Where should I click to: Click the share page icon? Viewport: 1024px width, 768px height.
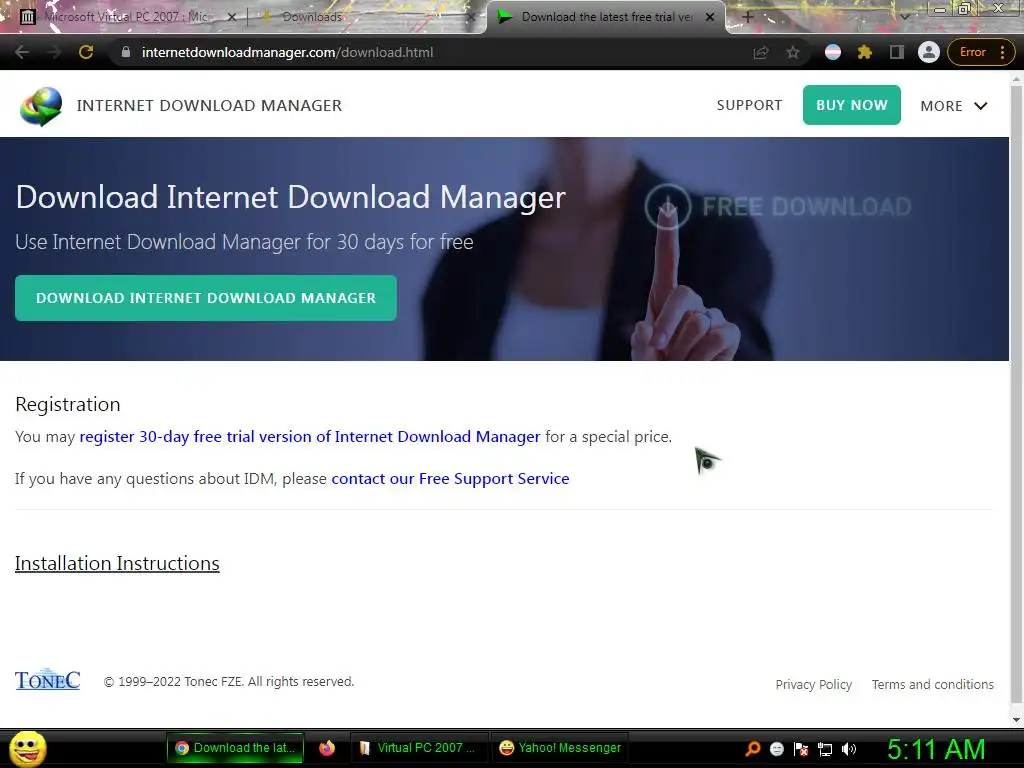click(x=761, y=52)
